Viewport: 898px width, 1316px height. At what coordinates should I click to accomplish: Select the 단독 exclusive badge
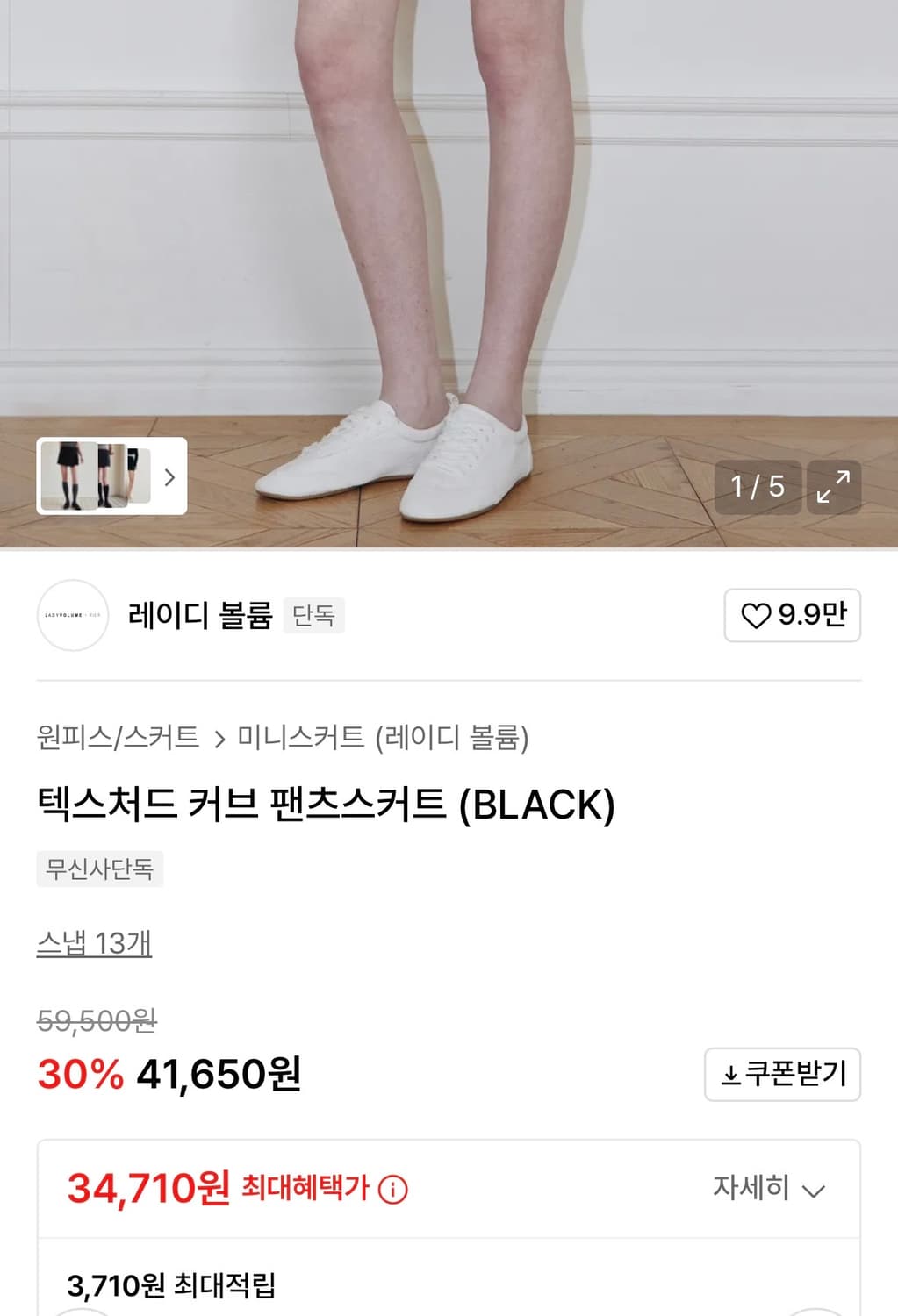point(313,615)
